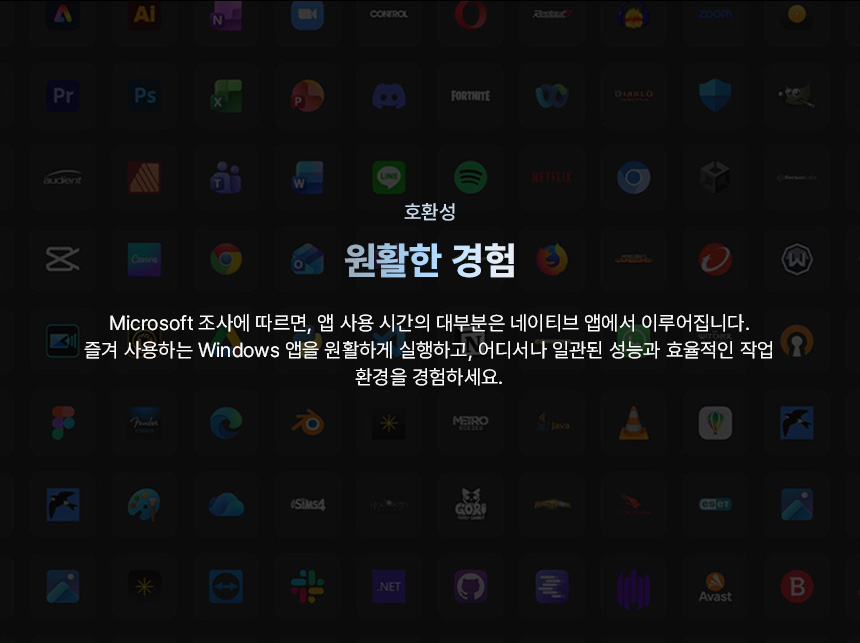
Task: Select the Redout game logo
Action: click(x=552, y=14)
